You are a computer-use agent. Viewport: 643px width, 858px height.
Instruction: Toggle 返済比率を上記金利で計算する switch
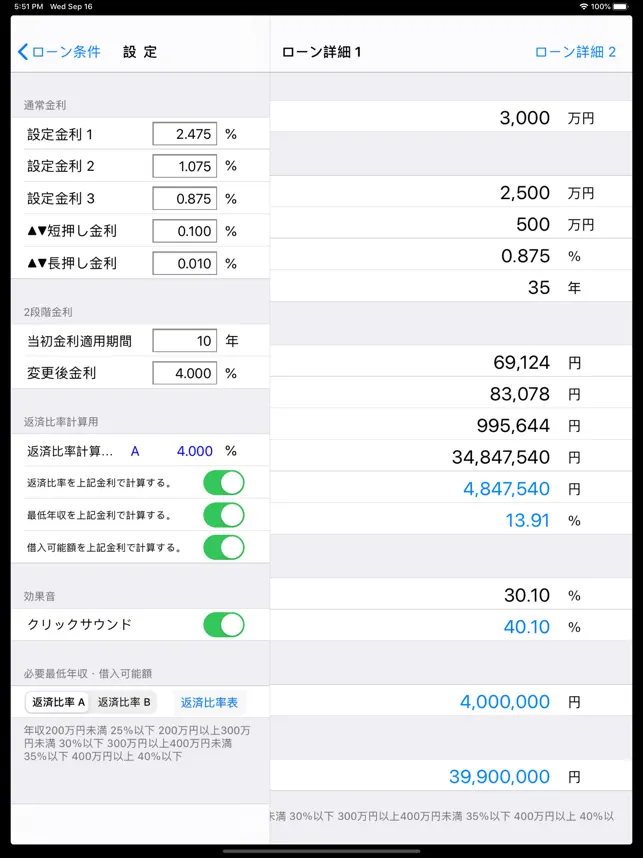(224, 483)
